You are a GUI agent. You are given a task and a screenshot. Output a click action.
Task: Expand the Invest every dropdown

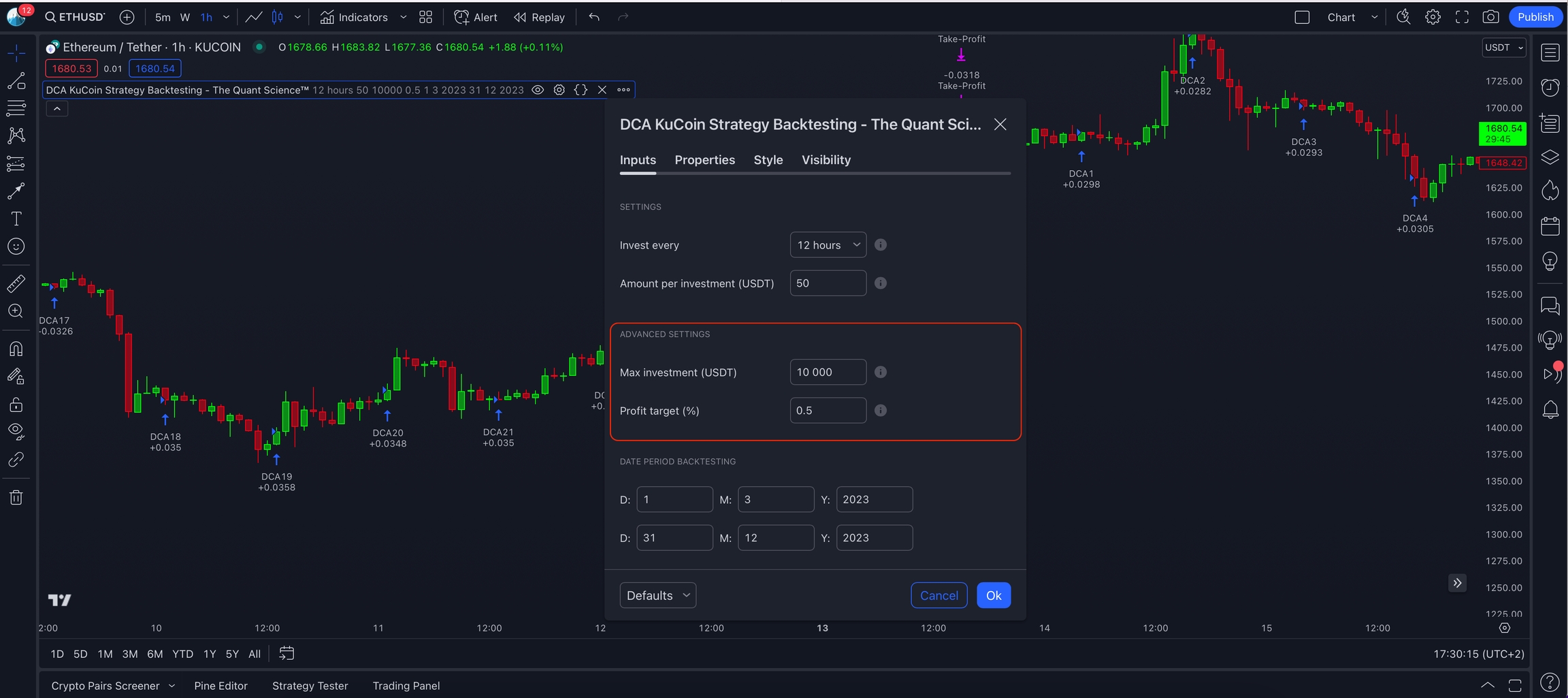point(828,245)
